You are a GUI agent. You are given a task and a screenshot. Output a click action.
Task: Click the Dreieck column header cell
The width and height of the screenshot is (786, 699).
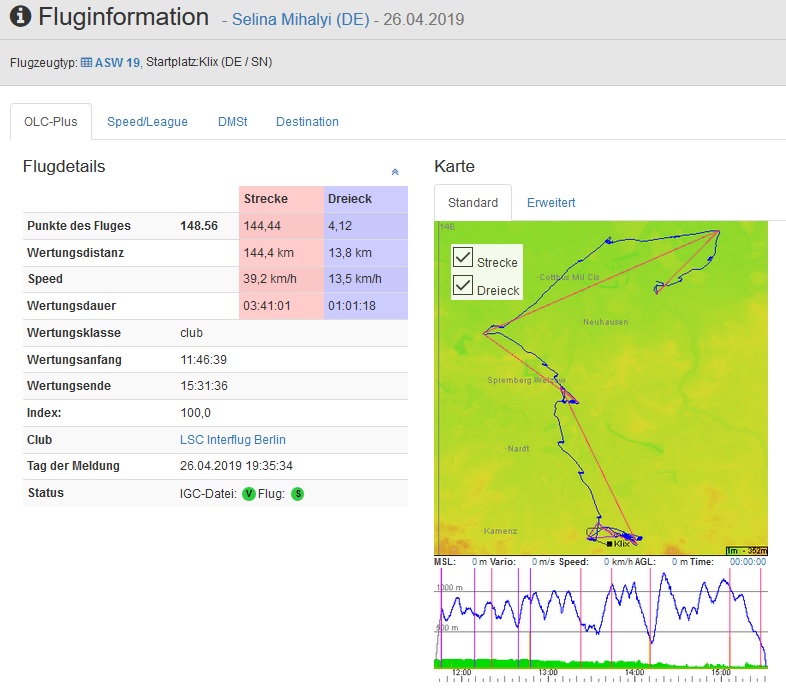point(366,199)
